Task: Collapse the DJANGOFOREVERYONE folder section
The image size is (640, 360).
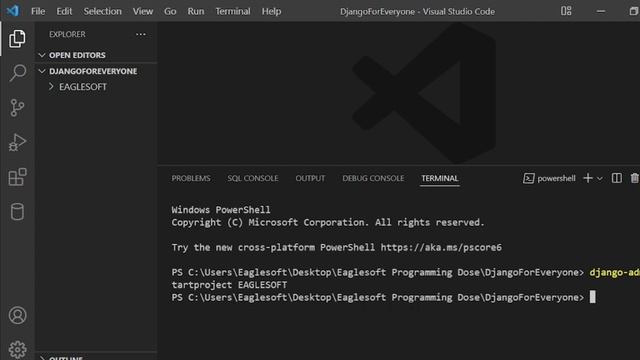Action: pos(42,71)
